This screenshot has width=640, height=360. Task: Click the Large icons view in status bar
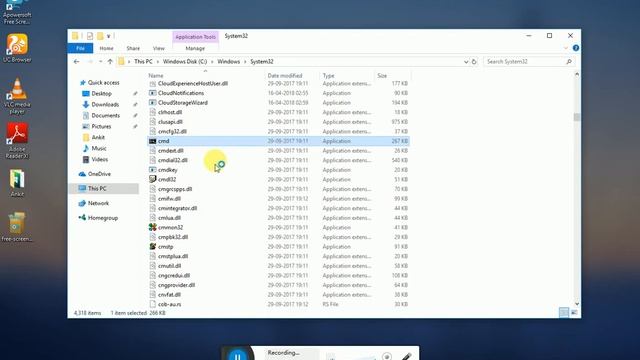(574, 313)
